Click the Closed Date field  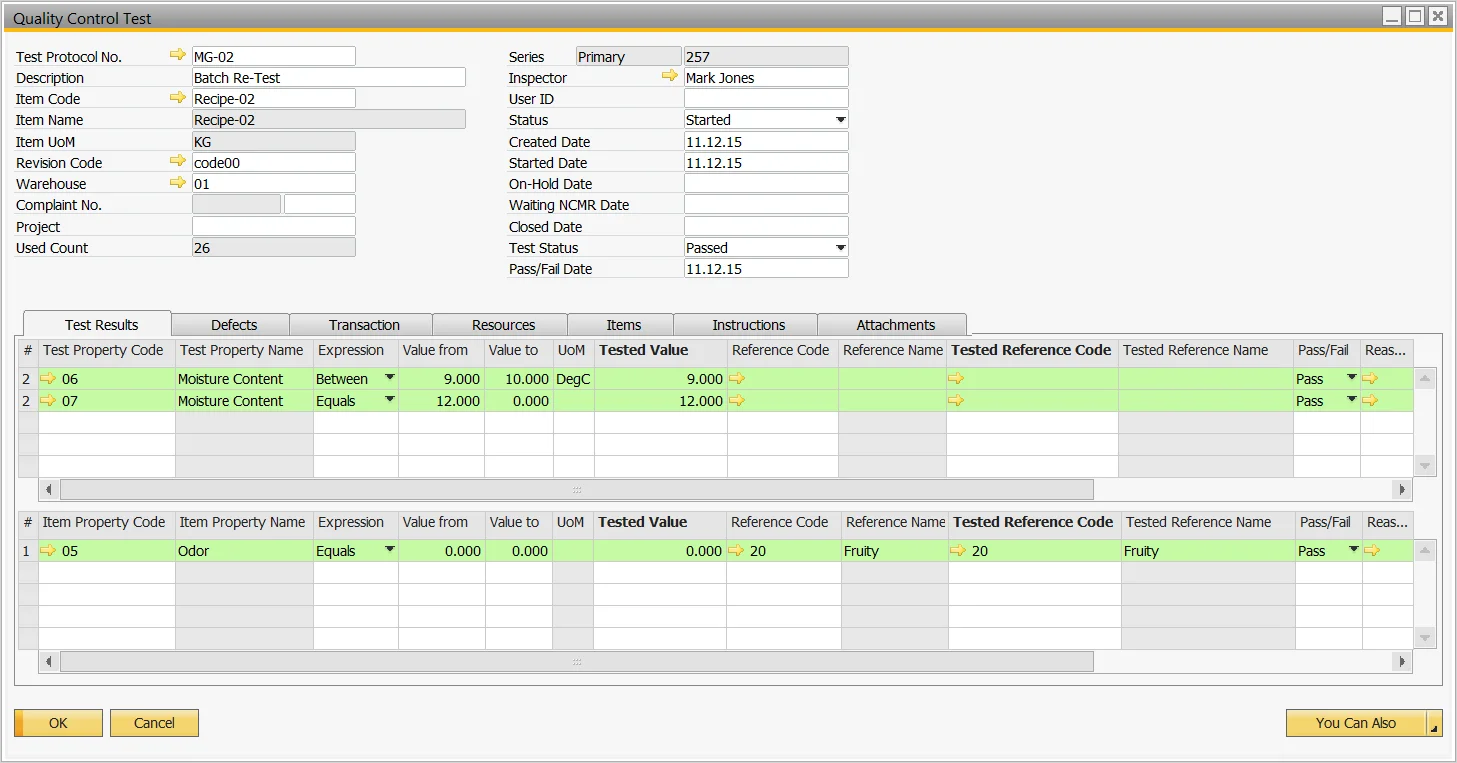point(766,226)
